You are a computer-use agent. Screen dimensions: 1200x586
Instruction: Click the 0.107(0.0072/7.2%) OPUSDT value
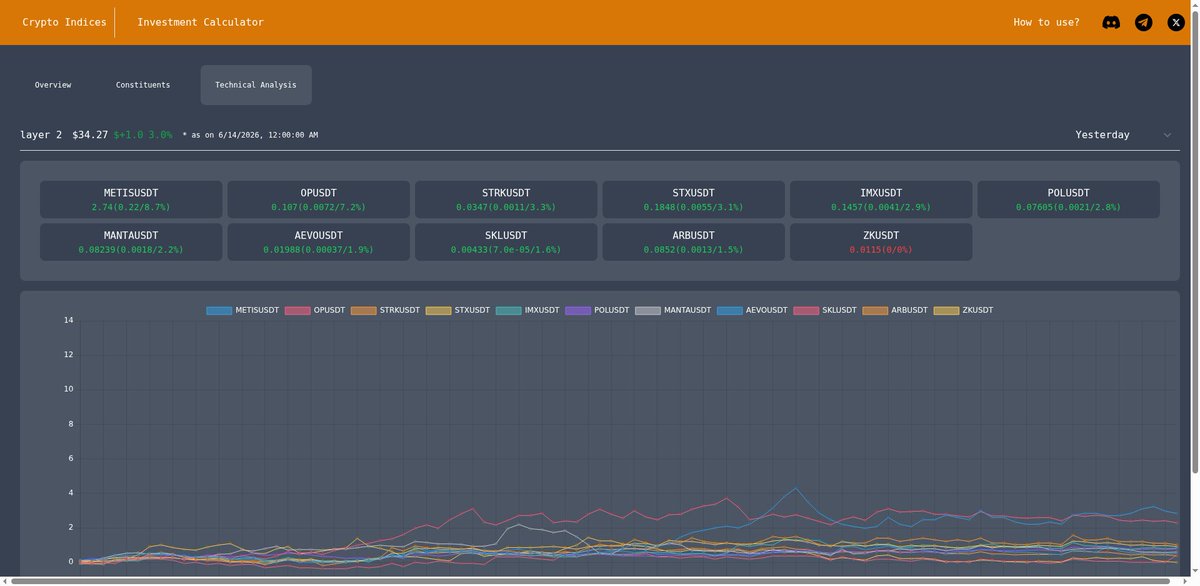pyautogui.click(x=318, y=207)
